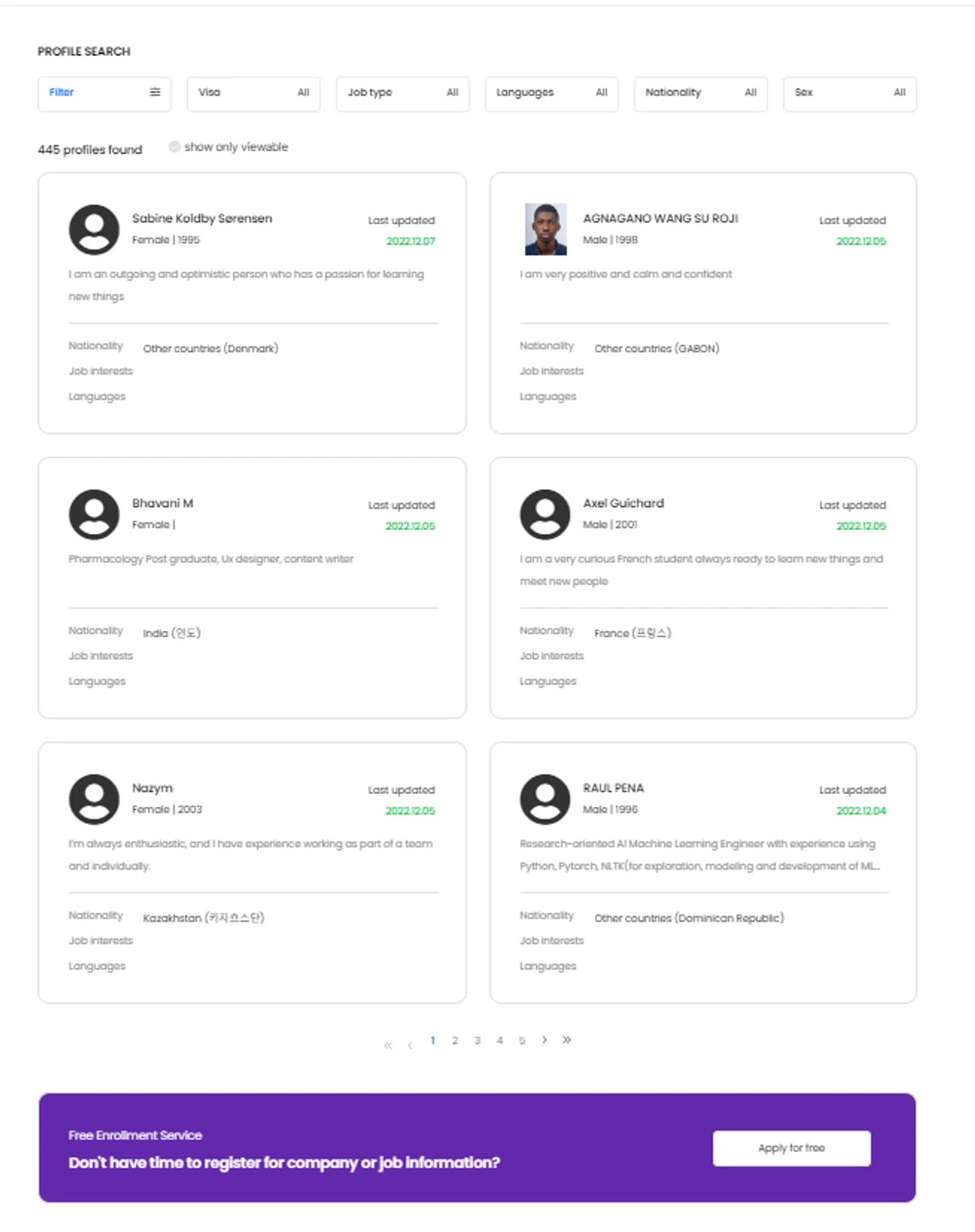This screenshot has height=1232, width=975.
Task: Open the Visa filter dropdown
Action: [x=253, y=93]
